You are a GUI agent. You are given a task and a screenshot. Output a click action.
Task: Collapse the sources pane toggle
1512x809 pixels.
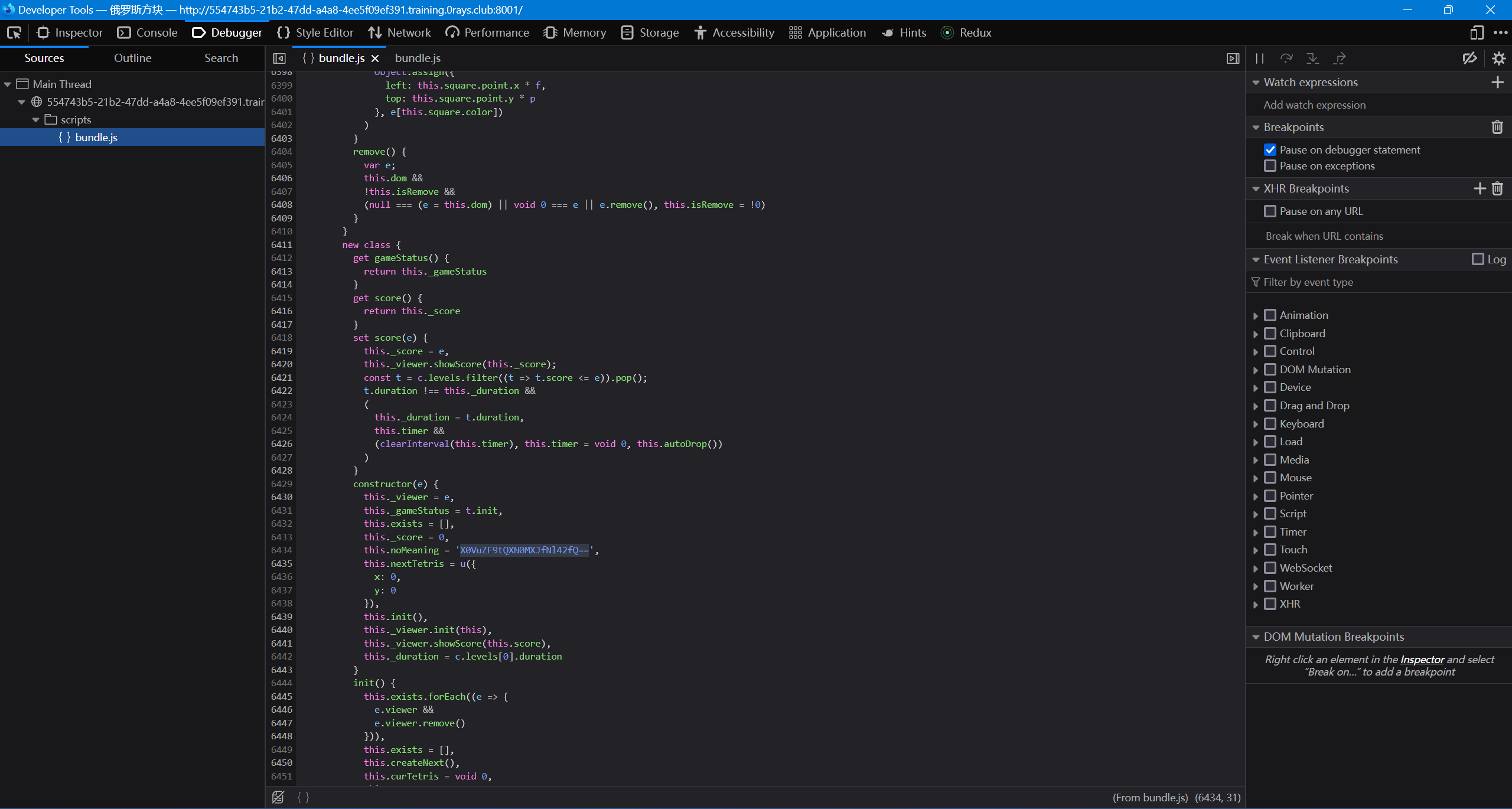click(279, 58)
